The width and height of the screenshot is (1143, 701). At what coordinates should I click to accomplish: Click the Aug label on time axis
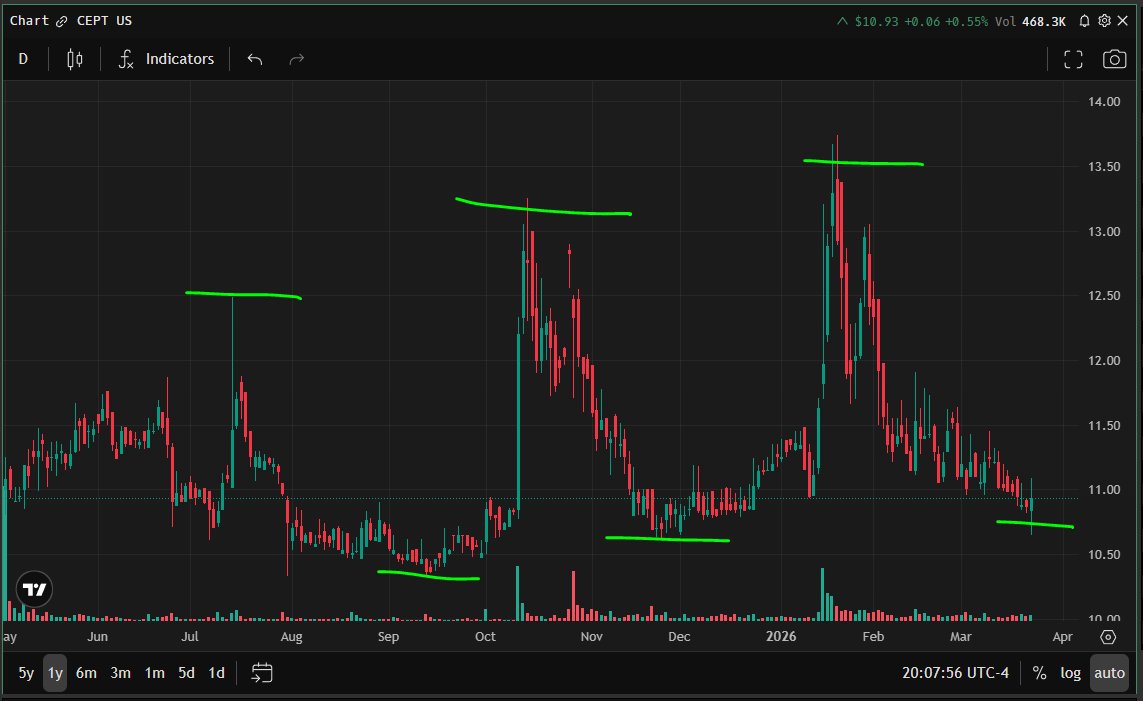(x=291, y=637)
